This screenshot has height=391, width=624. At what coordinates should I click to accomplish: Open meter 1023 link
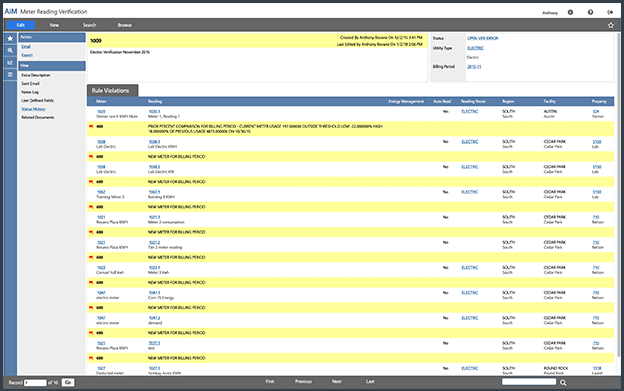click(x=101, y=268)
